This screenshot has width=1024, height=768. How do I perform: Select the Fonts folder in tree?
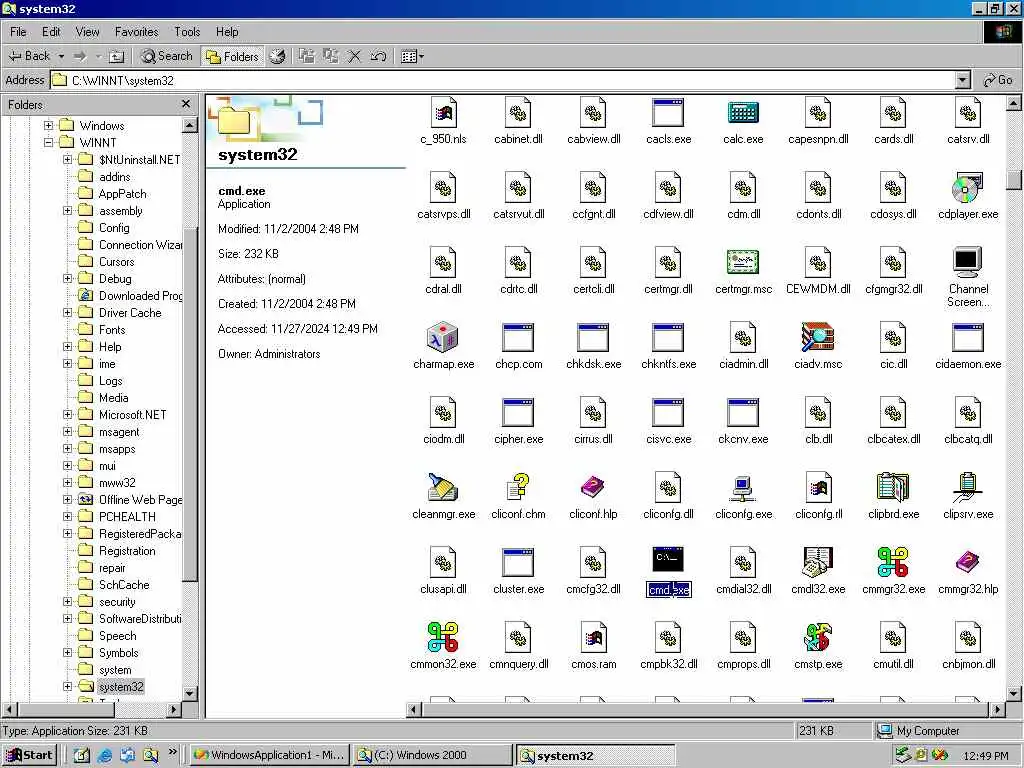click(x=112, y=330)
